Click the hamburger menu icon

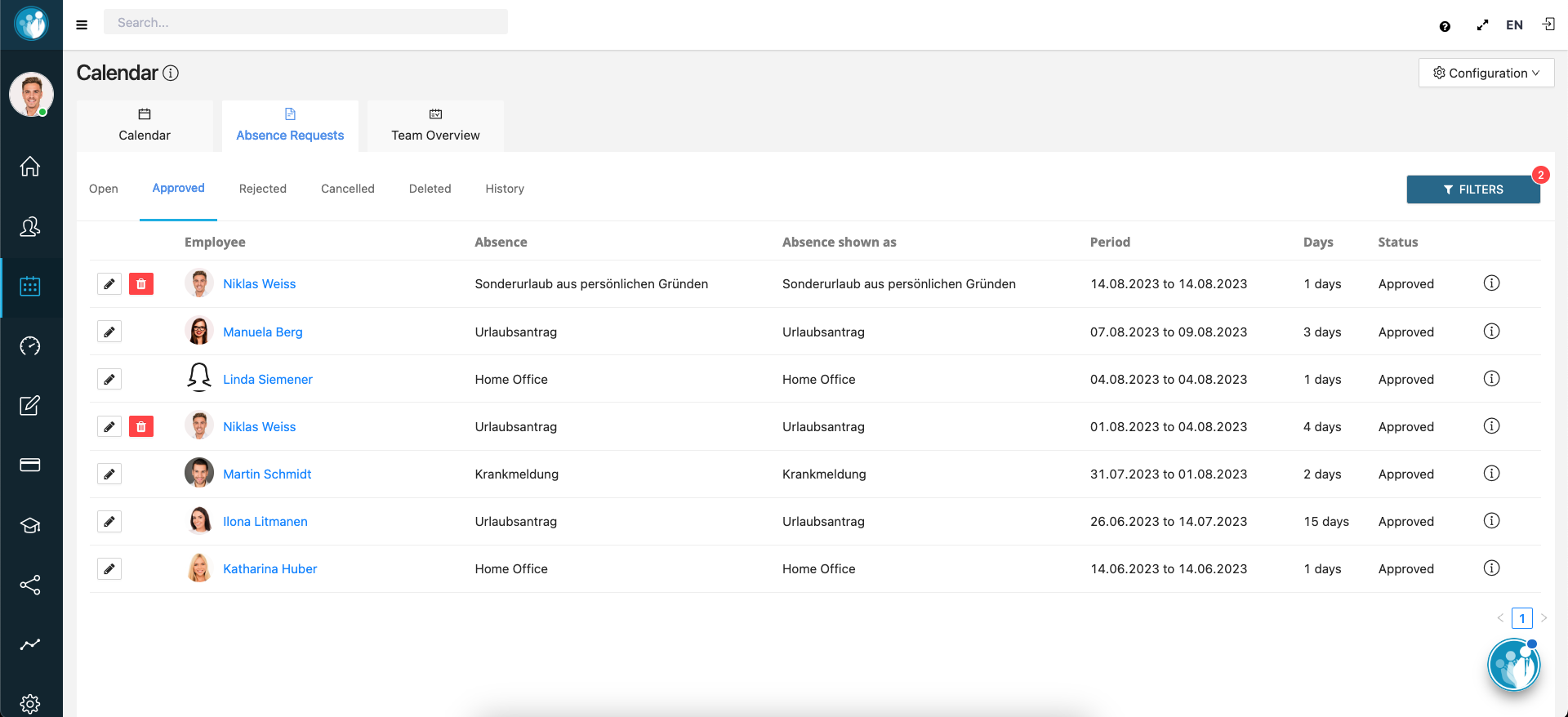pyautogui.click(x=82, y=24)
